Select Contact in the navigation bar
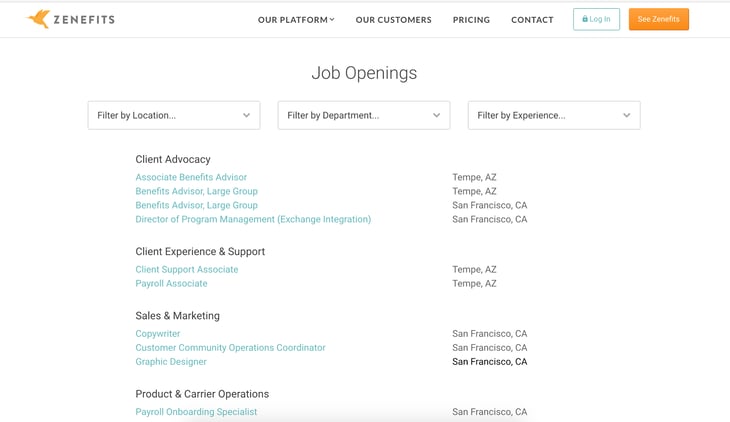The image size is (730, 422). 532,20
